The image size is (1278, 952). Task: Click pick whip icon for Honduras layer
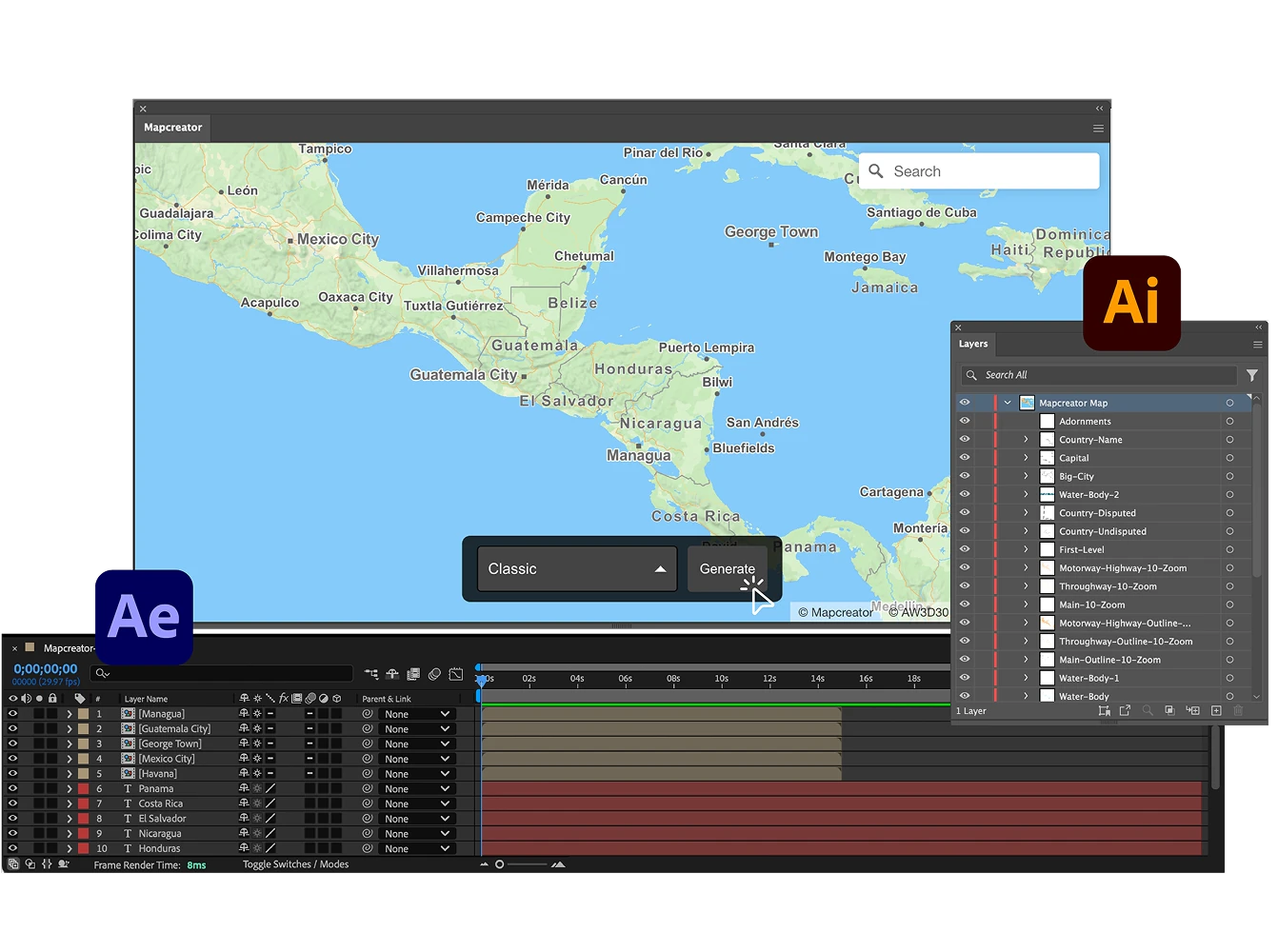(x=368, y=848)
